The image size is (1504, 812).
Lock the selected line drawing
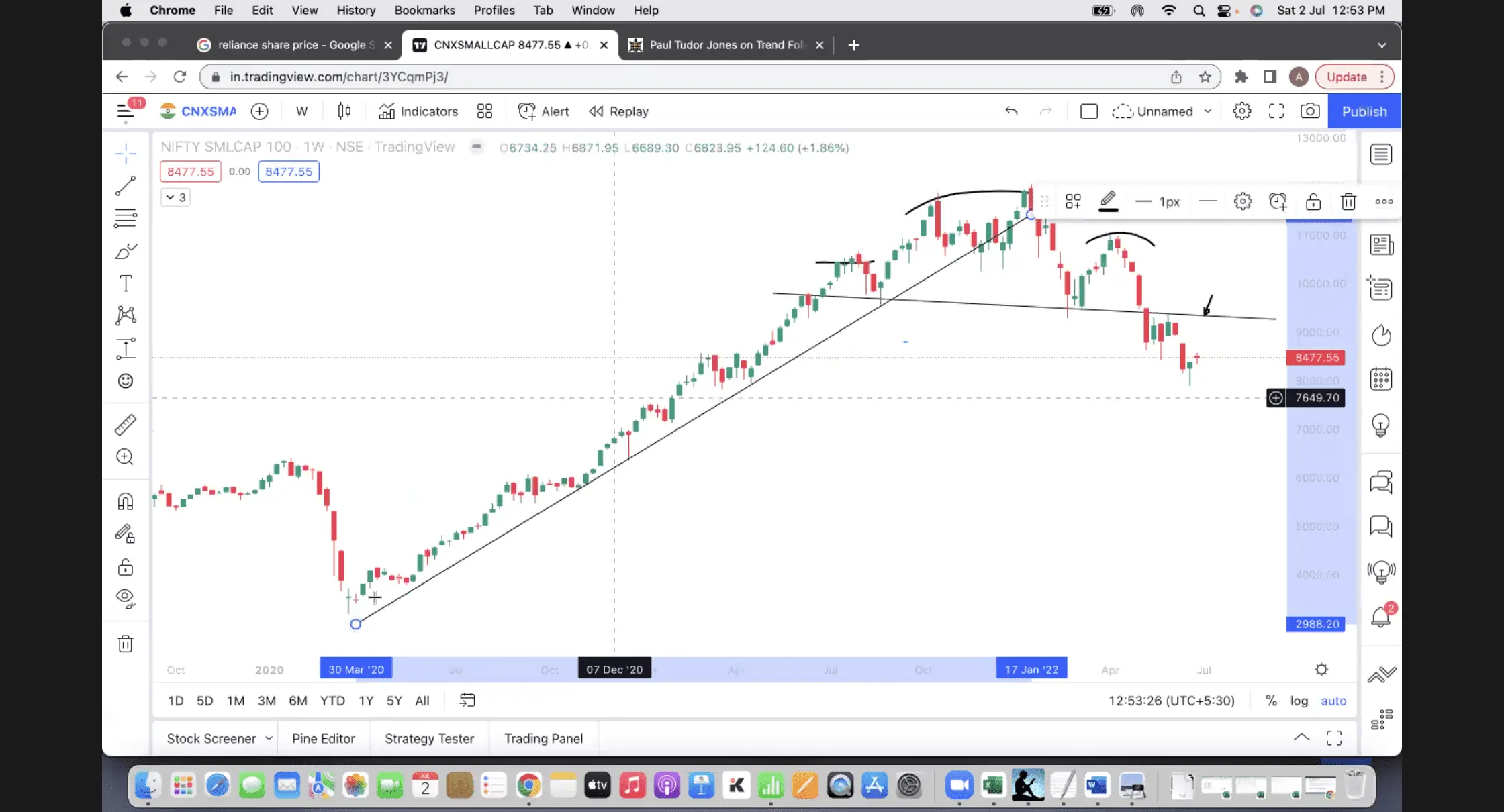pyautogui.click(x=1313, y=201)
